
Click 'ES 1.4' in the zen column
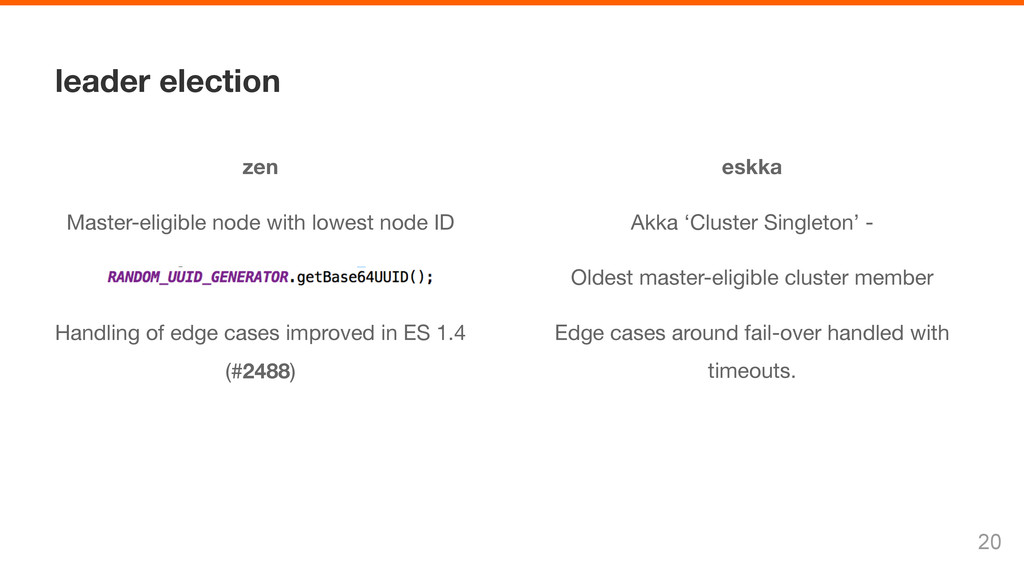click(x=434, y=333)
